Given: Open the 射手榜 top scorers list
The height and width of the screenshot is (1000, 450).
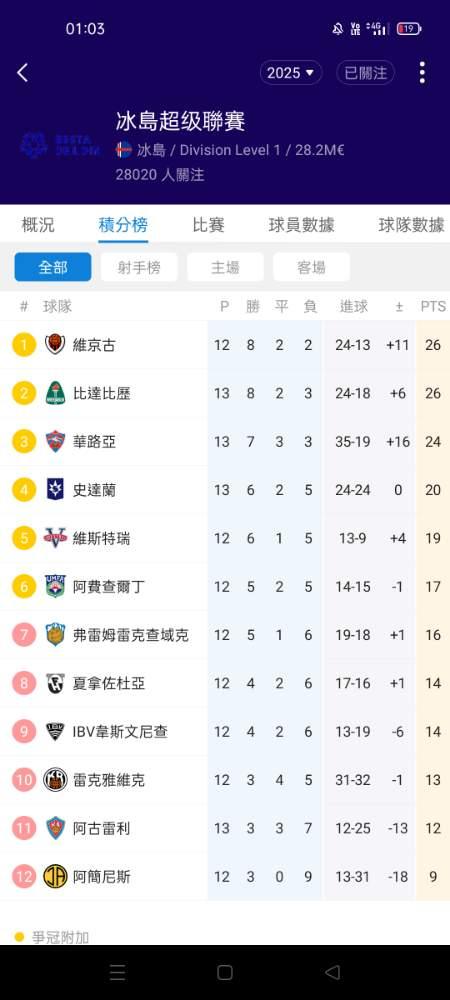Looking at the screenshot, I should coord(139,267).
